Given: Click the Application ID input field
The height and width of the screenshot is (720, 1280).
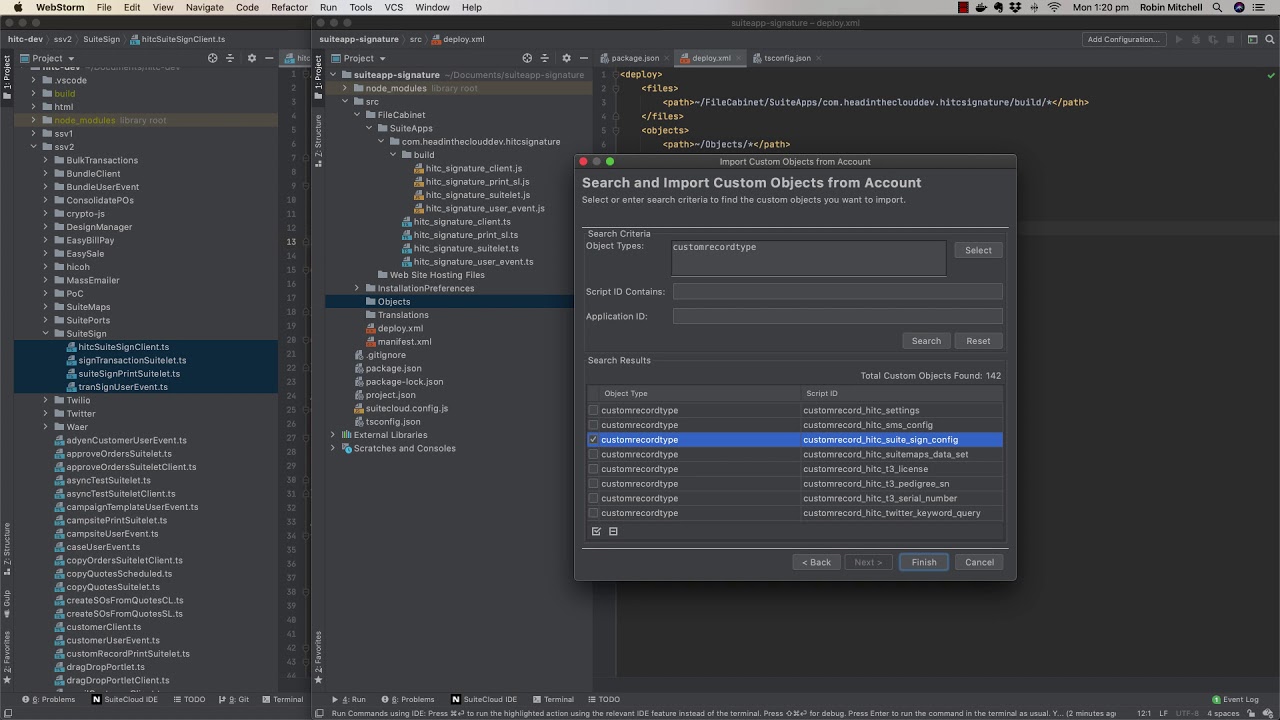Looking at the screenshot, I should 837,316.
